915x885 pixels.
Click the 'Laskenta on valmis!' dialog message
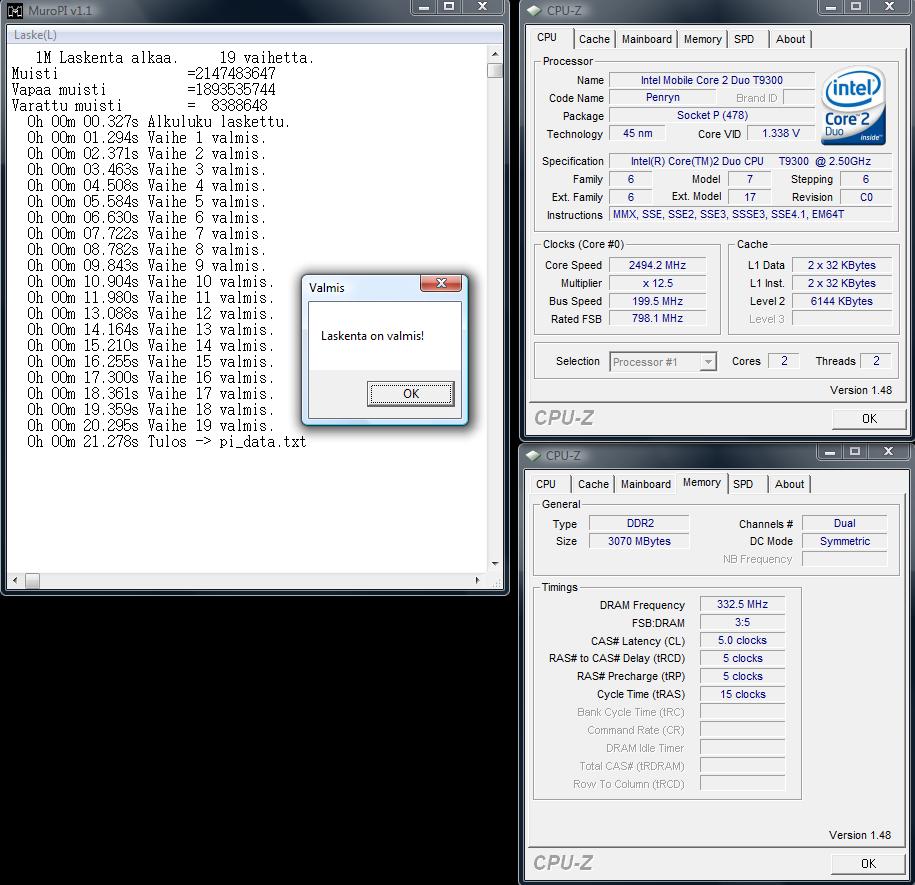point(372,336)
